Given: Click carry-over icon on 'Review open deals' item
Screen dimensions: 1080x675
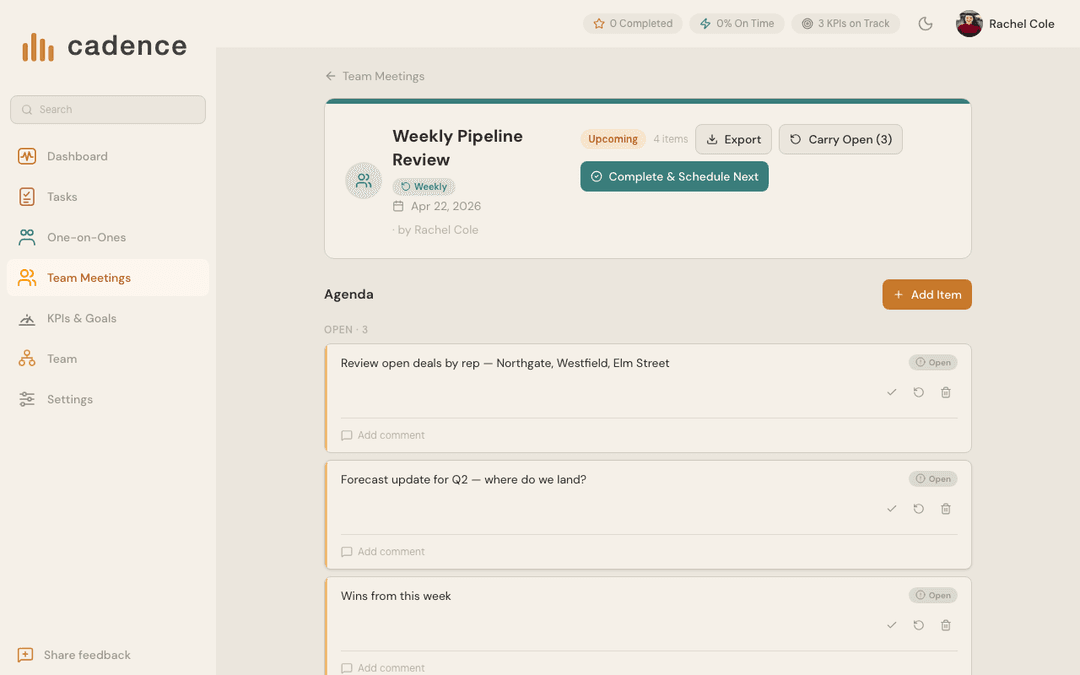Looking at the screenshot, I should pos(918,393).
